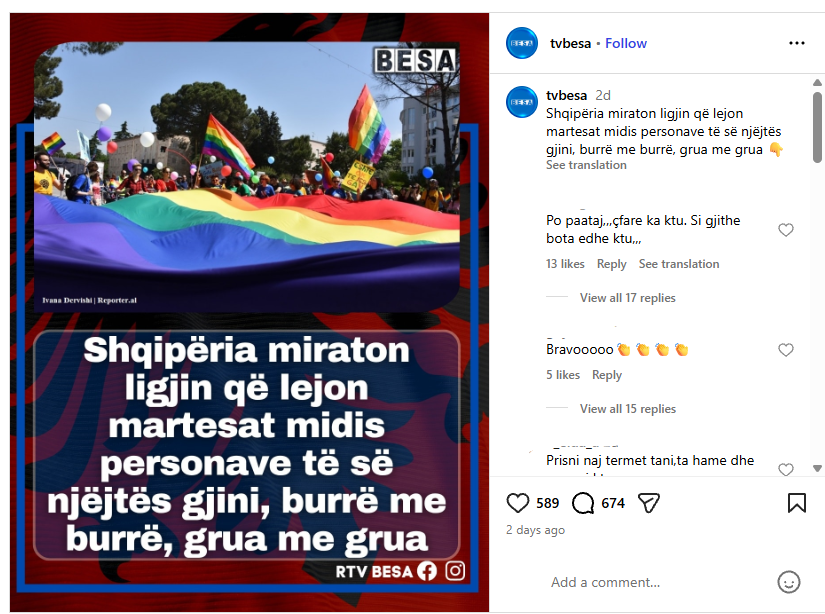This screenshot has width=825, height=614.
Task: Open the emoji picker smiley icon
Action: [x=788, y=582]
